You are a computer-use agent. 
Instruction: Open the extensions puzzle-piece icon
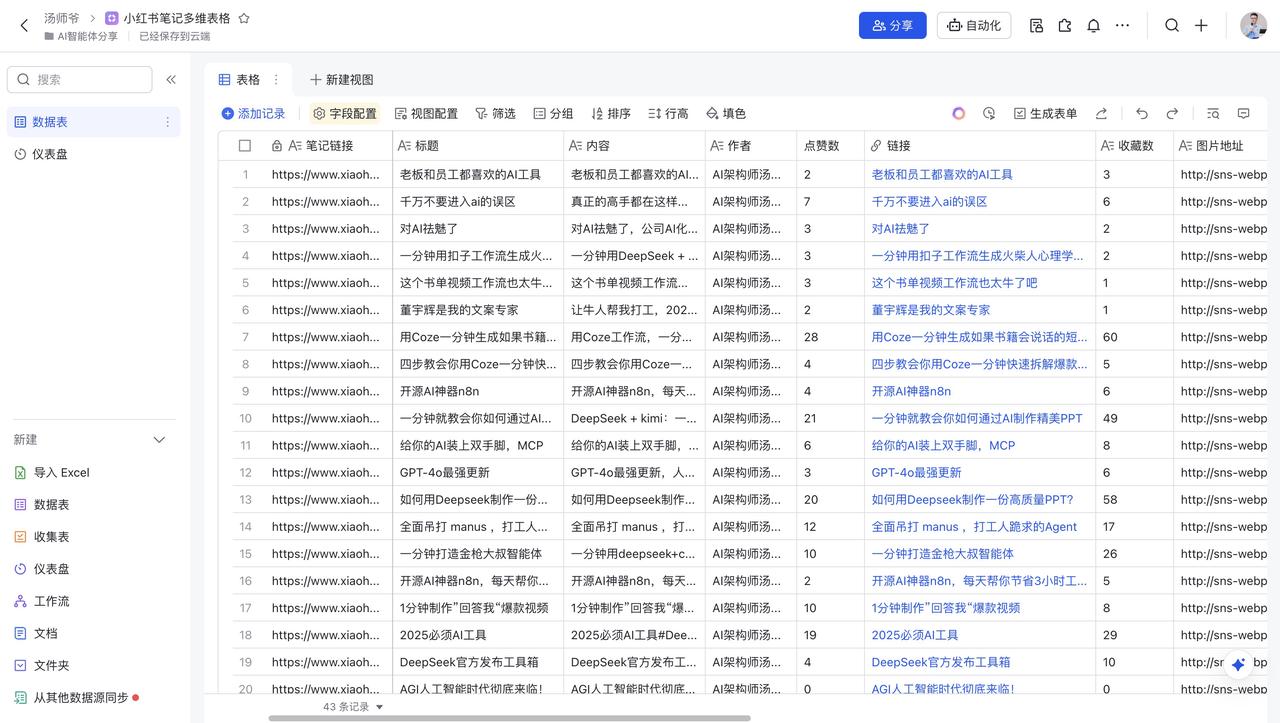click(1065, 26)
